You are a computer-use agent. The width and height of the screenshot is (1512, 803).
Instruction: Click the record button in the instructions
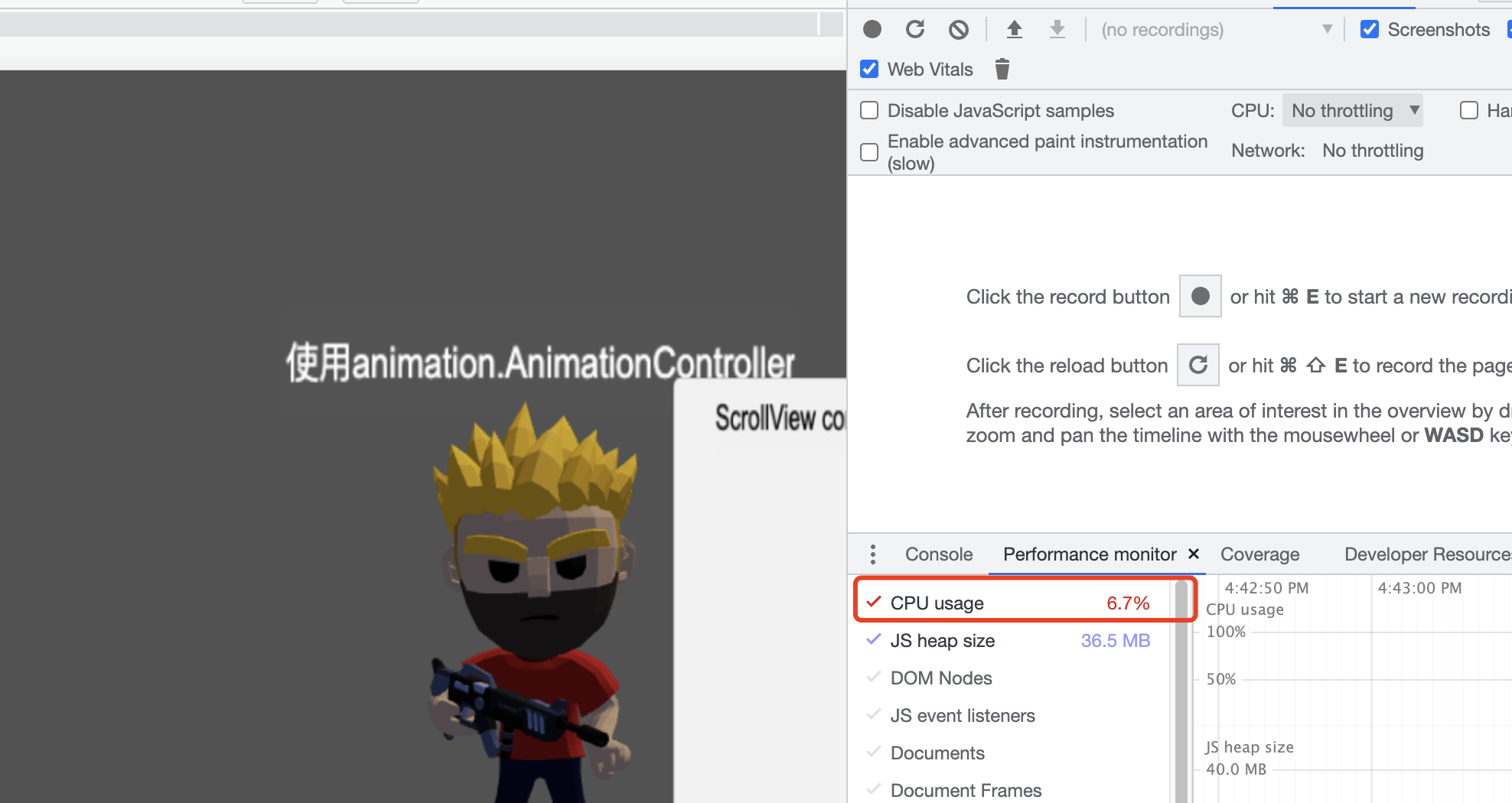point(1201,296)
